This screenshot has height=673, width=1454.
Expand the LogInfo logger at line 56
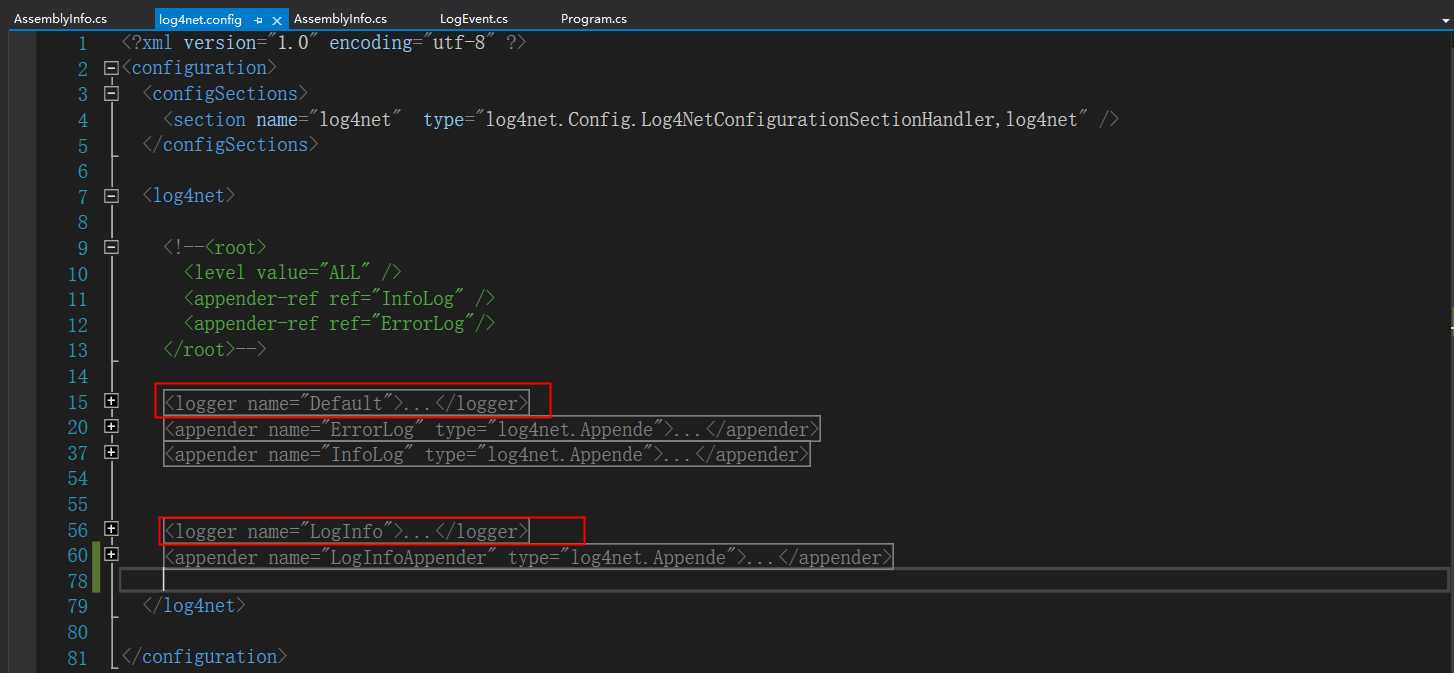[111, 528]
